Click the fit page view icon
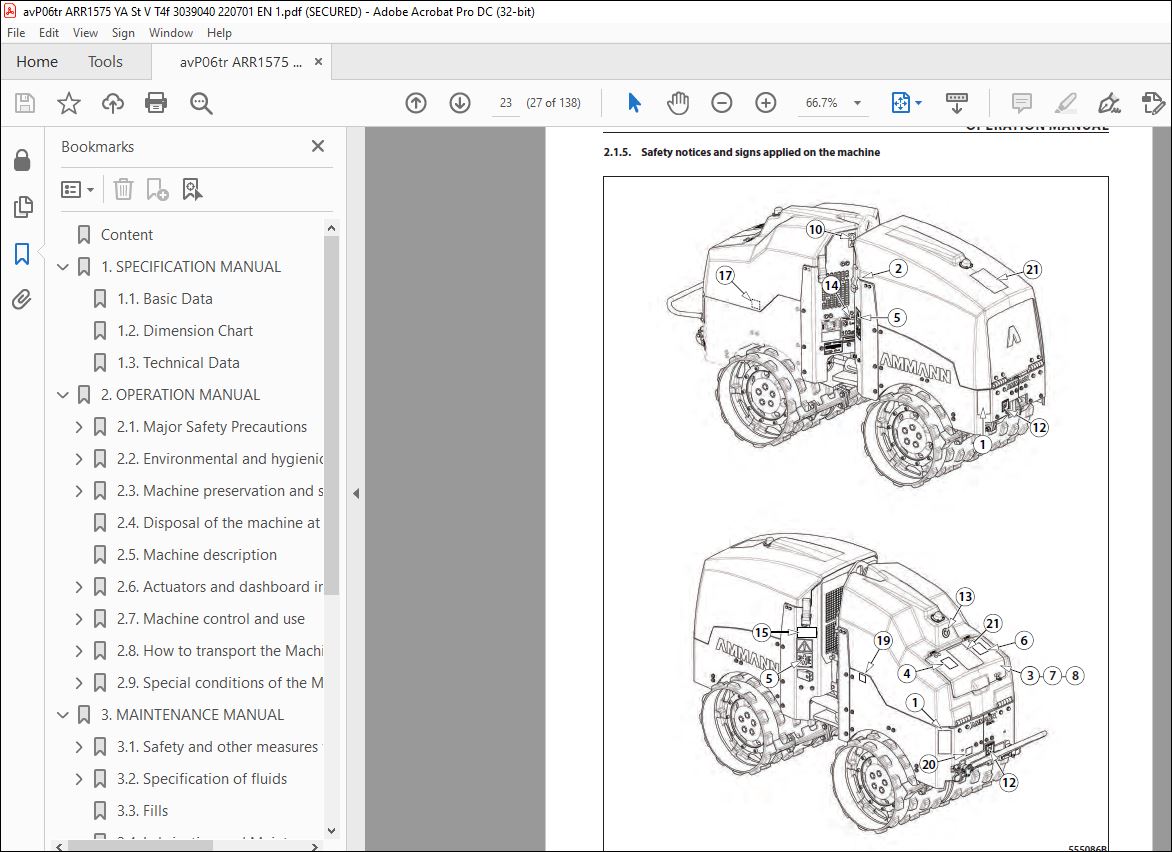This screenshot has width=1172, height=852. pos(901,103)
